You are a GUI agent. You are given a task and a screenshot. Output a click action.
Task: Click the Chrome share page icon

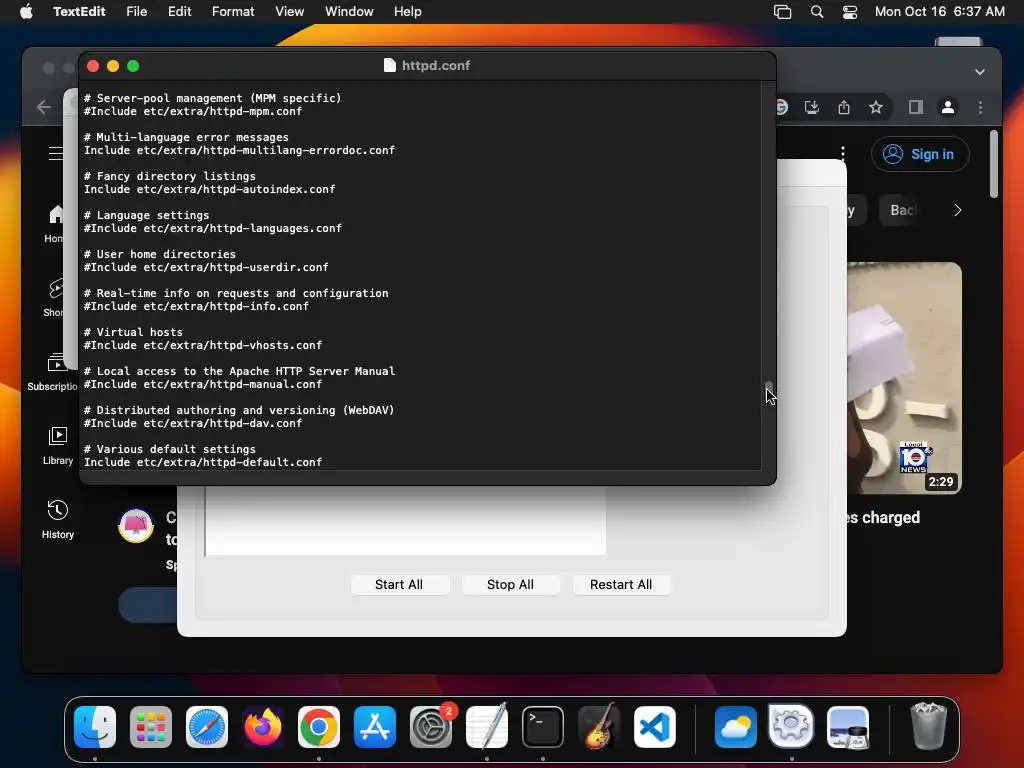[844, 107]
